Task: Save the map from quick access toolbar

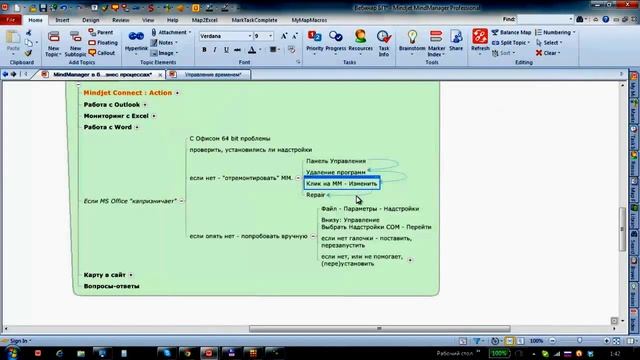Action: pyautogui.click(x=43, y=8)
